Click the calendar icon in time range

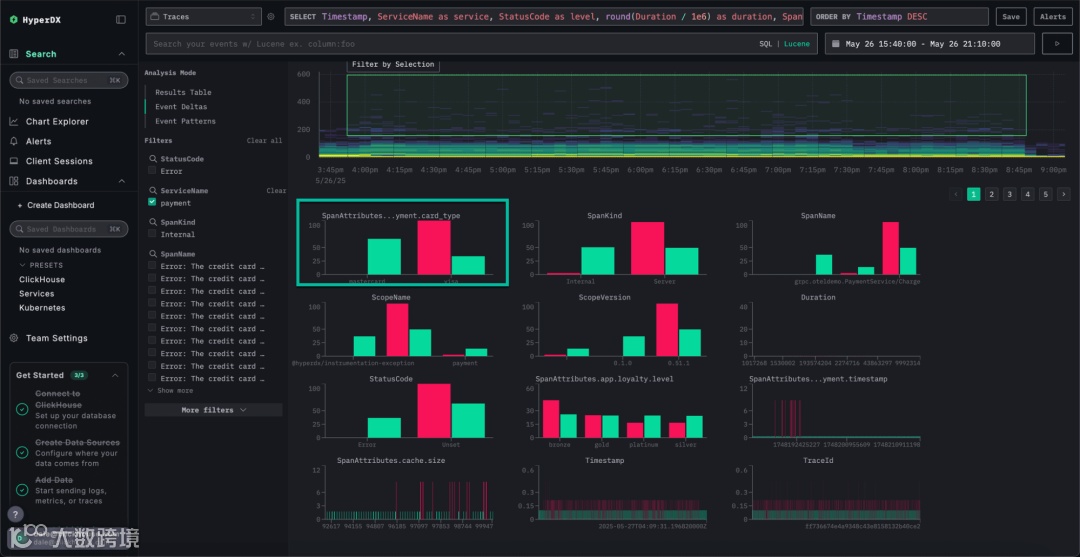tap(836, 43)
